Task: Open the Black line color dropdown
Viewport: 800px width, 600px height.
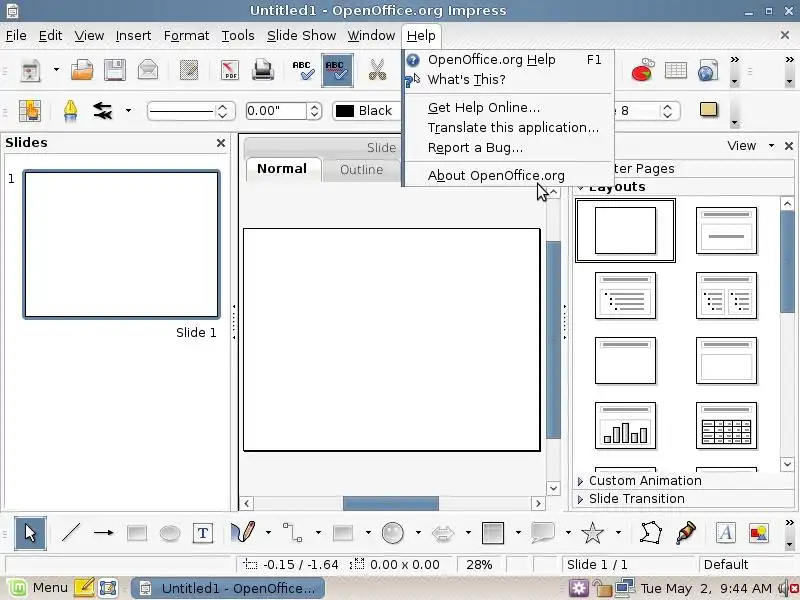Action: 366,111
